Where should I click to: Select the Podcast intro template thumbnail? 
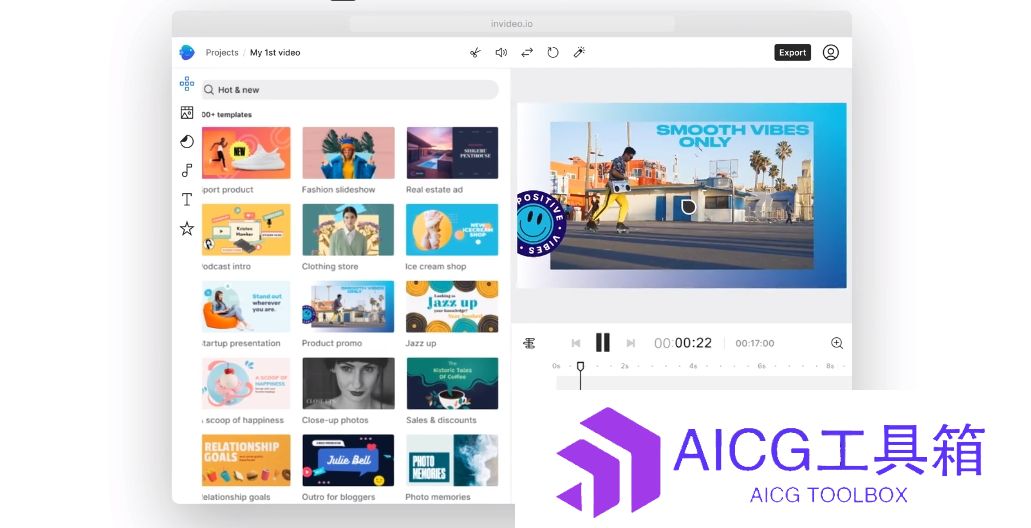click(x=246, y=229)
